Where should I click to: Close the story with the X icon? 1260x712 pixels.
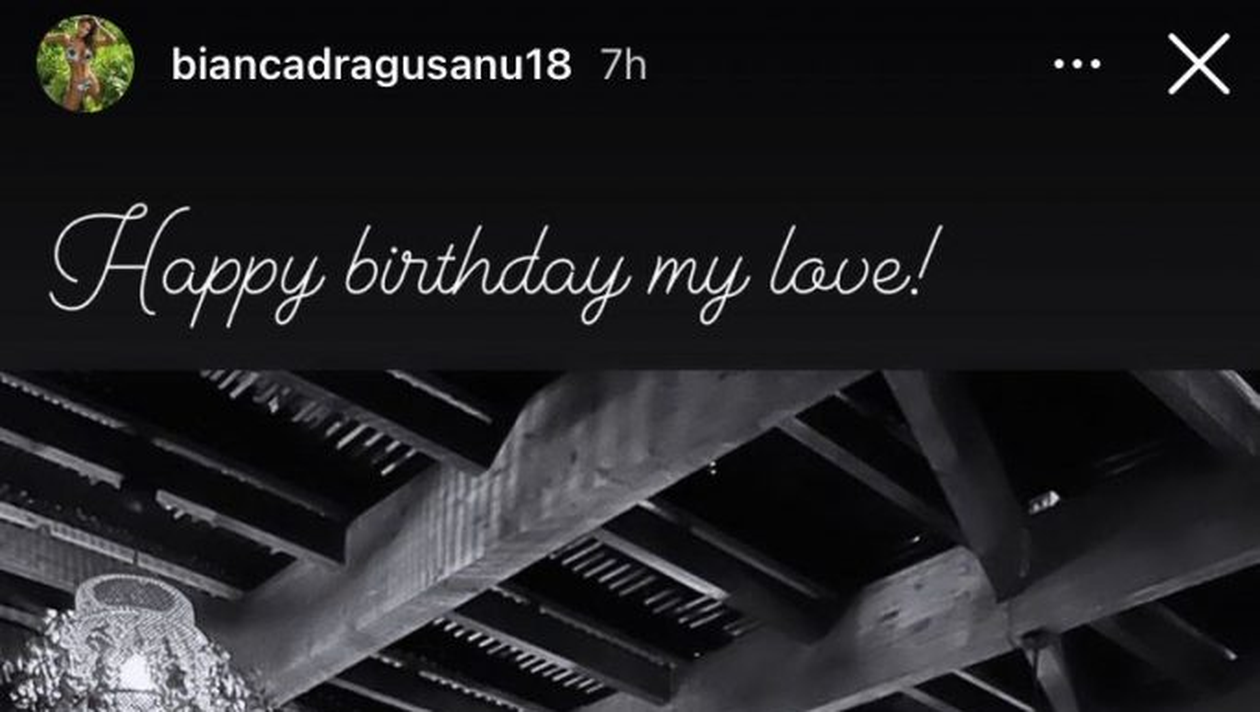coord(1198,64)
